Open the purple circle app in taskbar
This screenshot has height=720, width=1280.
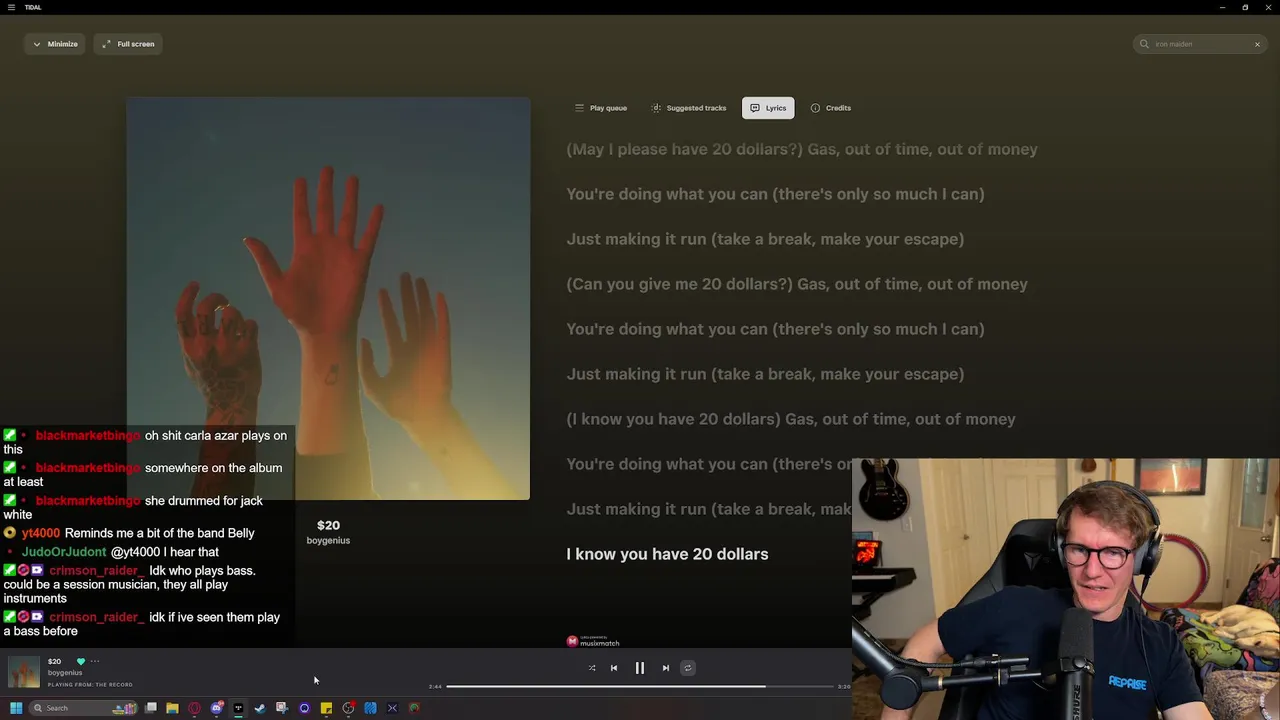pos(304,708)
